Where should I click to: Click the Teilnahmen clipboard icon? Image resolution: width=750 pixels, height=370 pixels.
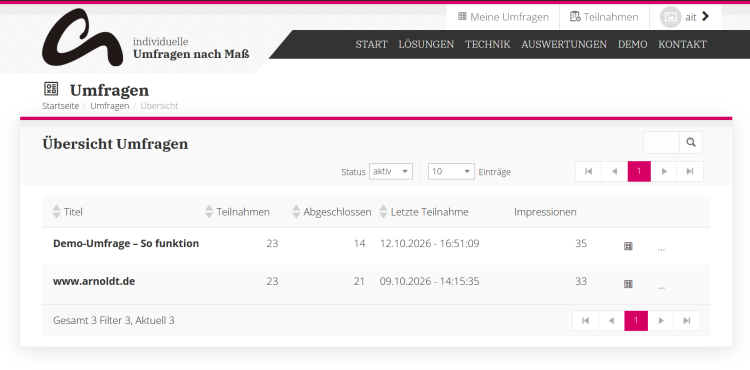click(x=575, y=16)
